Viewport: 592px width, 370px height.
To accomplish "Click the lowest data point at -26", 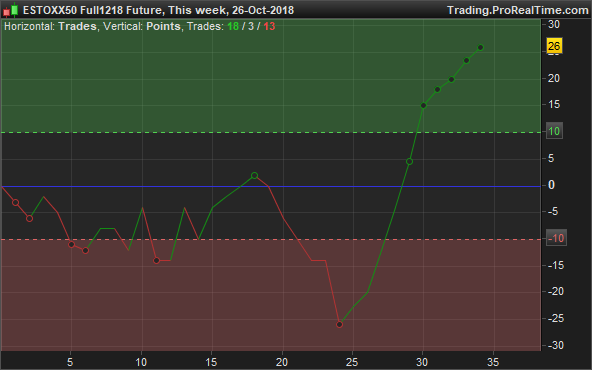I will tap(339, 324).
